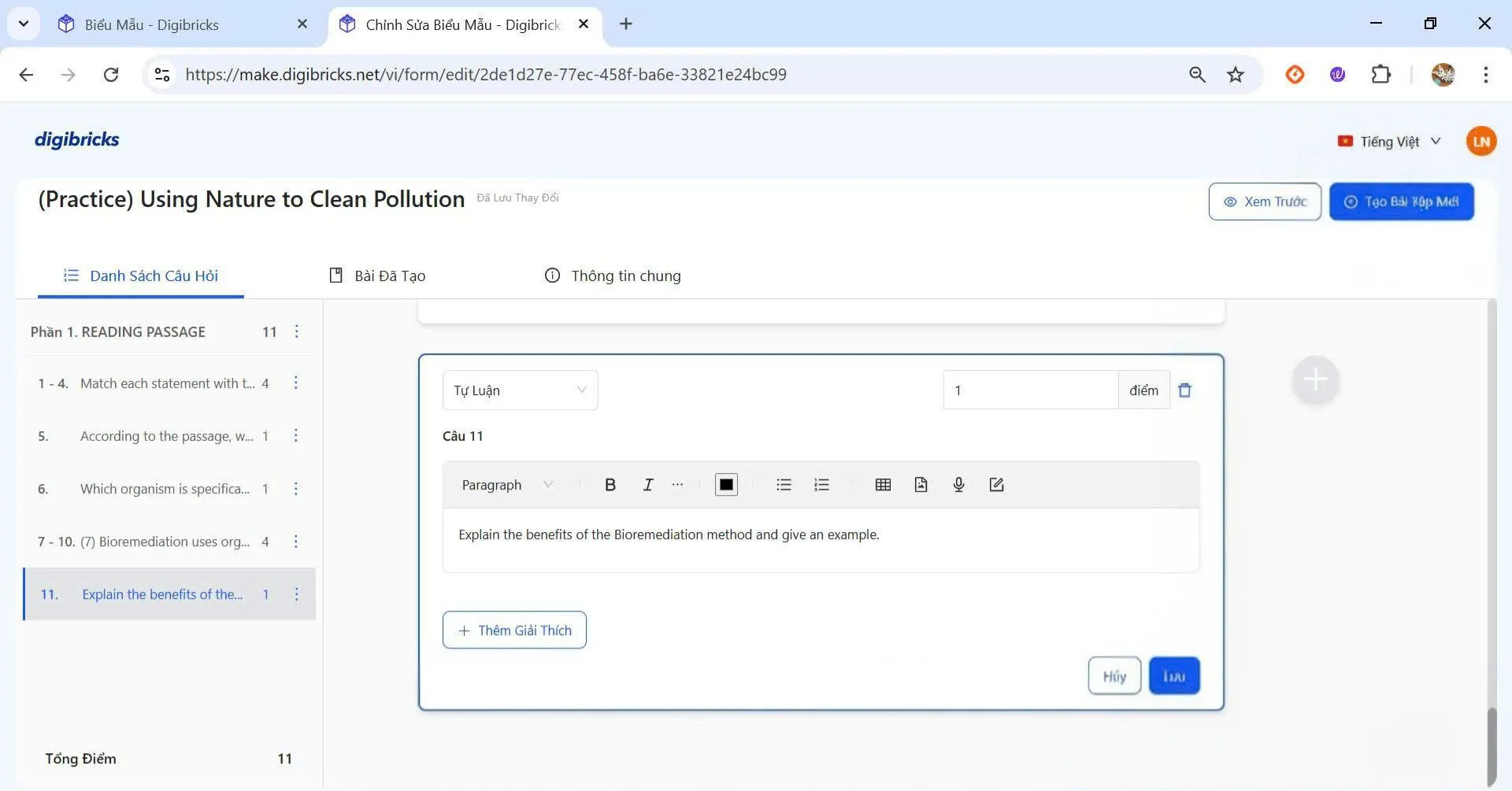The height and width of the screenshot is (791, 1512).
Task: Open the Tự Luận question type dropdown
Action: [x=520, y=390]
